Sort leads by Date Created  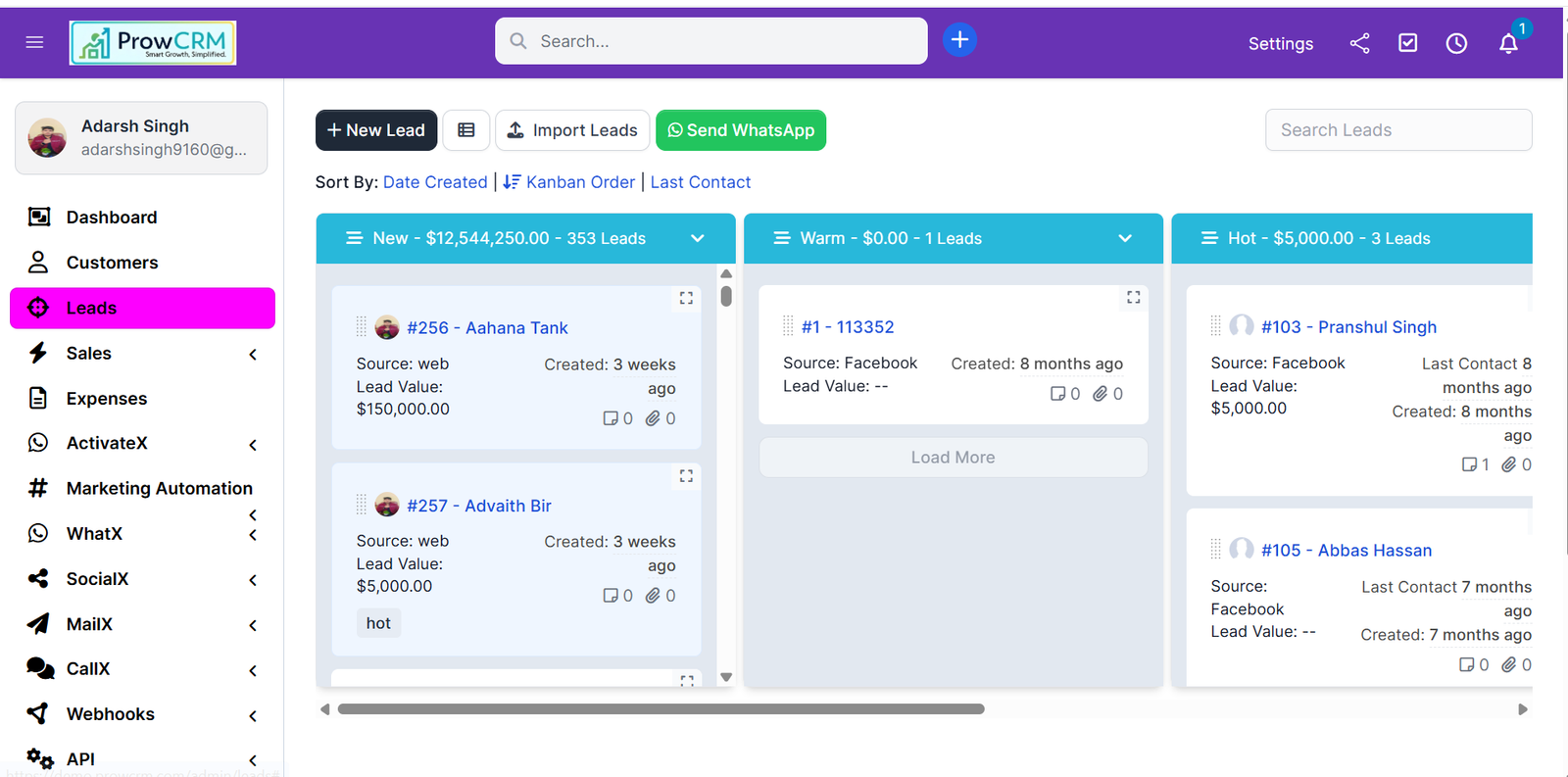point(435,182)
